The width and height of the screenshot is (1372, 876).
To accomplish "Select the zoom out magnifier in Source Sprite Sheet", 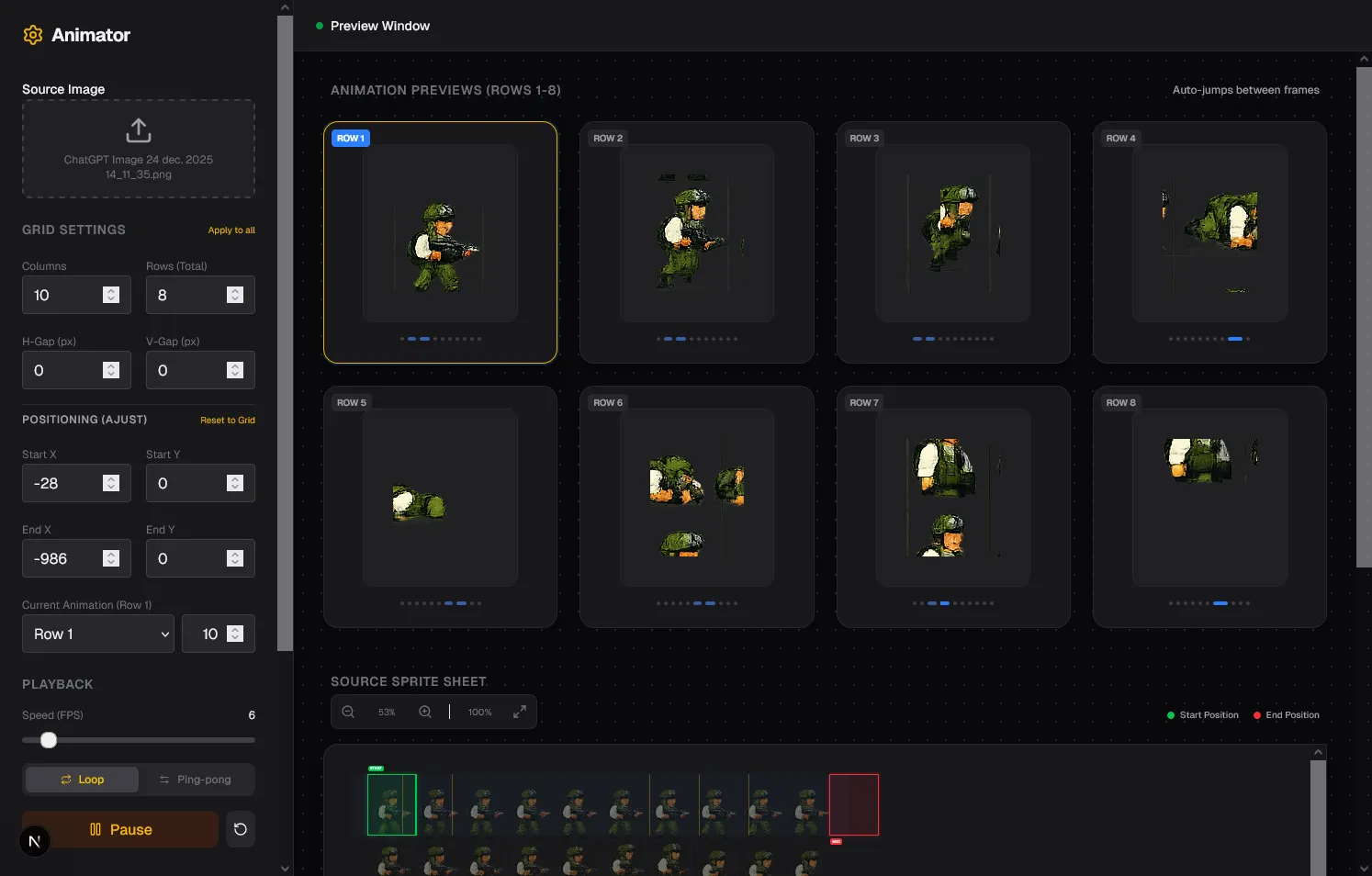I will pos(348,711).
